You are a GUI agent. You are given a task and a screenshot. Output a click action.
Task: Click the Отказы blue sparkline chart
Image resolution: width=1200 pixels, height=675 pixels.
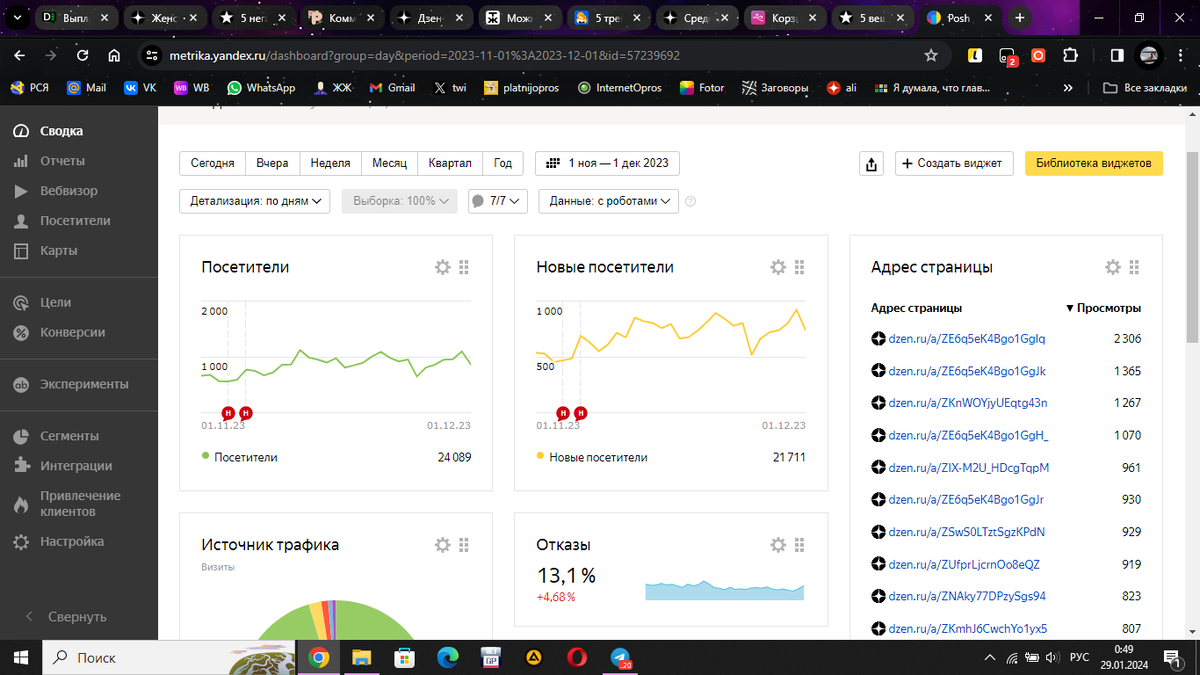[725, 589]
